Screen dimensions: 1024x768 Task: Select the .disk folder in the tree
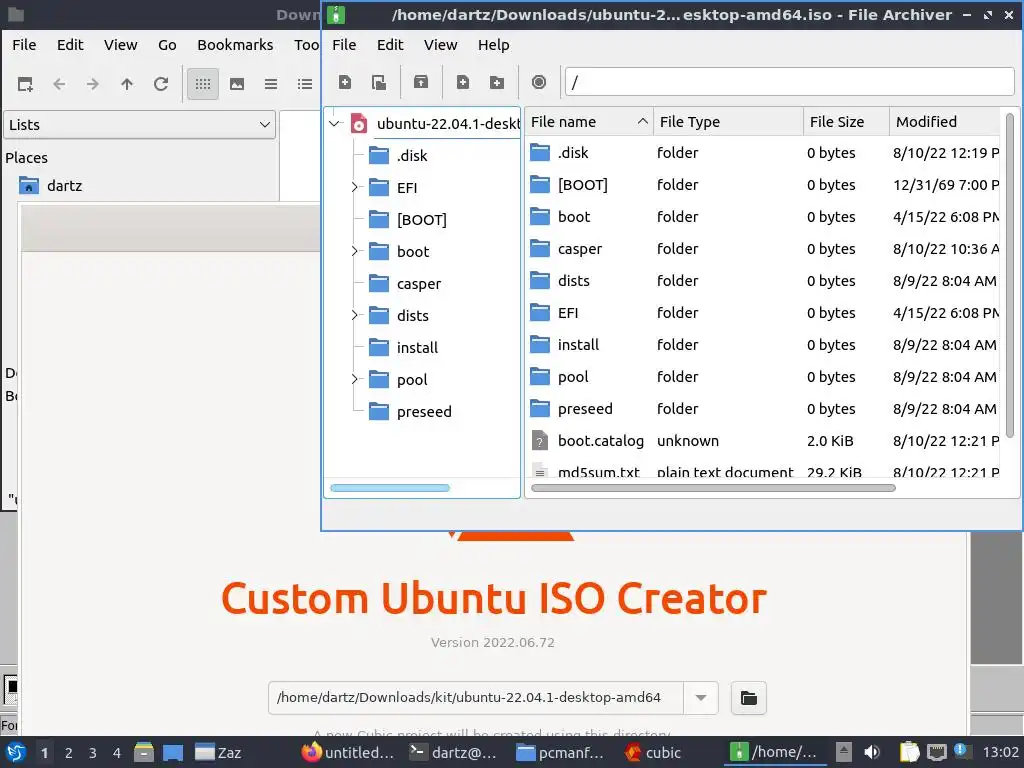pos(398,155)
